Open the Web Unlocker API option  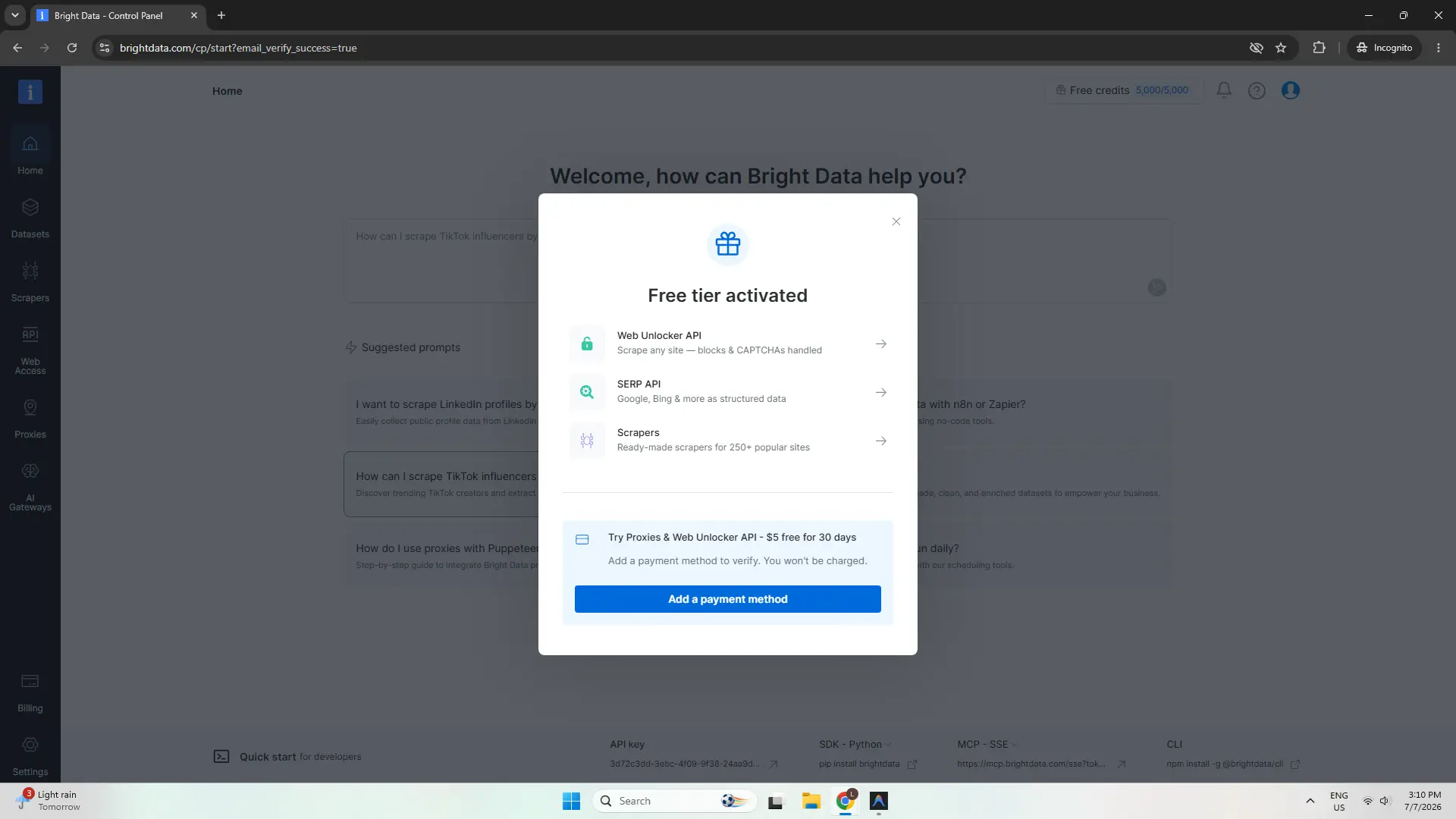pos(727,344)
